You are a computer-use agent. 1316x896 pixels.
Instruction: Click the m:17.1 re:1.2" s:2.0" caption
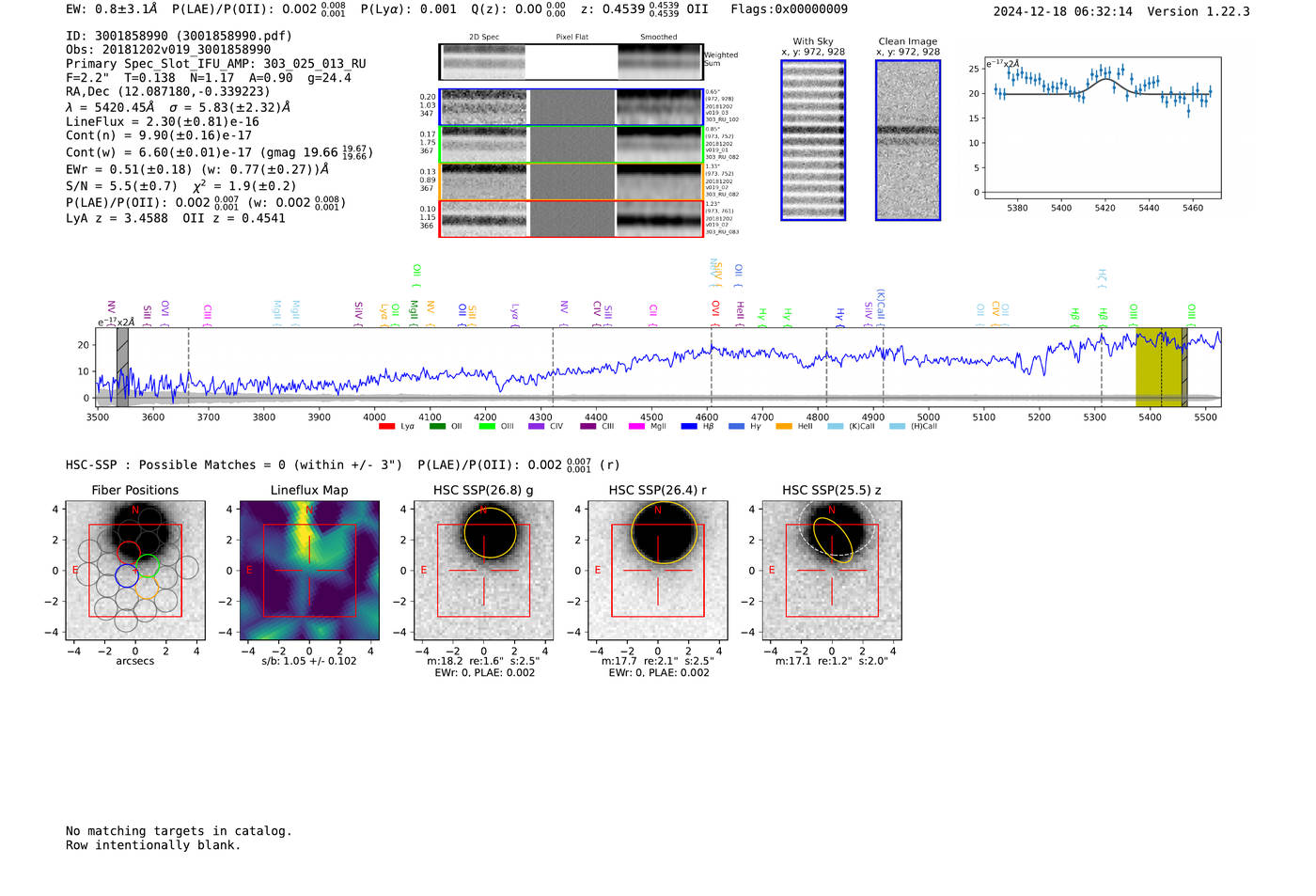click(x=831, y=661)
